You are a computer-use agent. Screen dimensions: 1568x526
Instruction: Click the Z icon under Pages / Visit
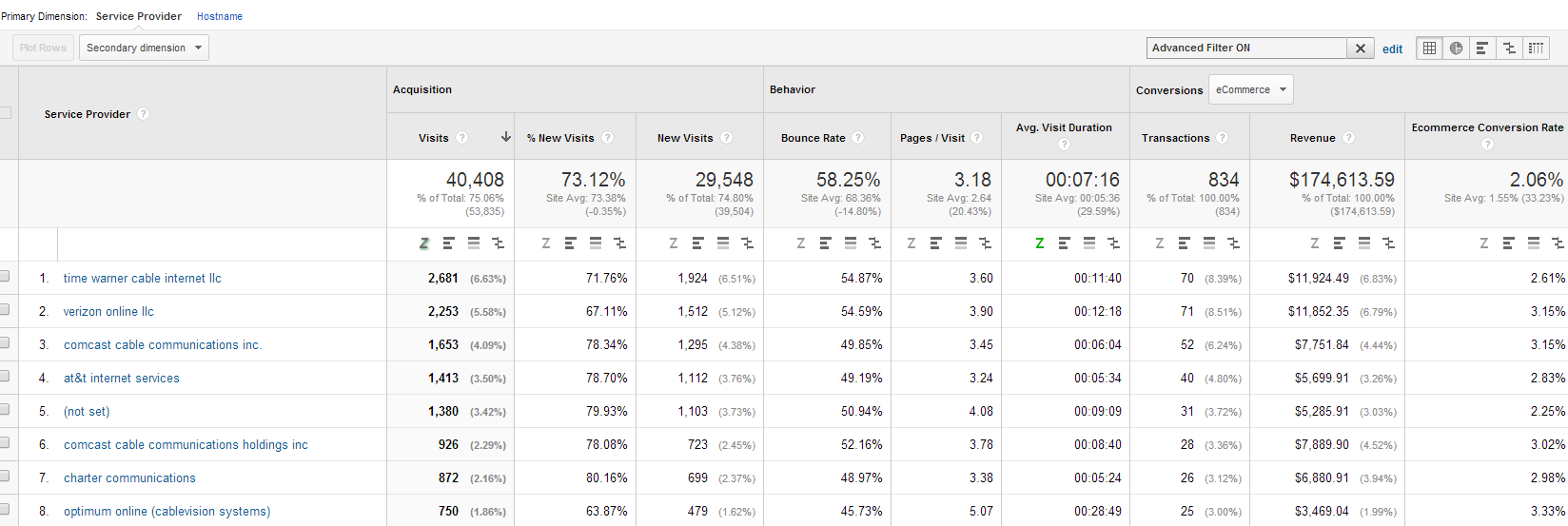[911, 244]
